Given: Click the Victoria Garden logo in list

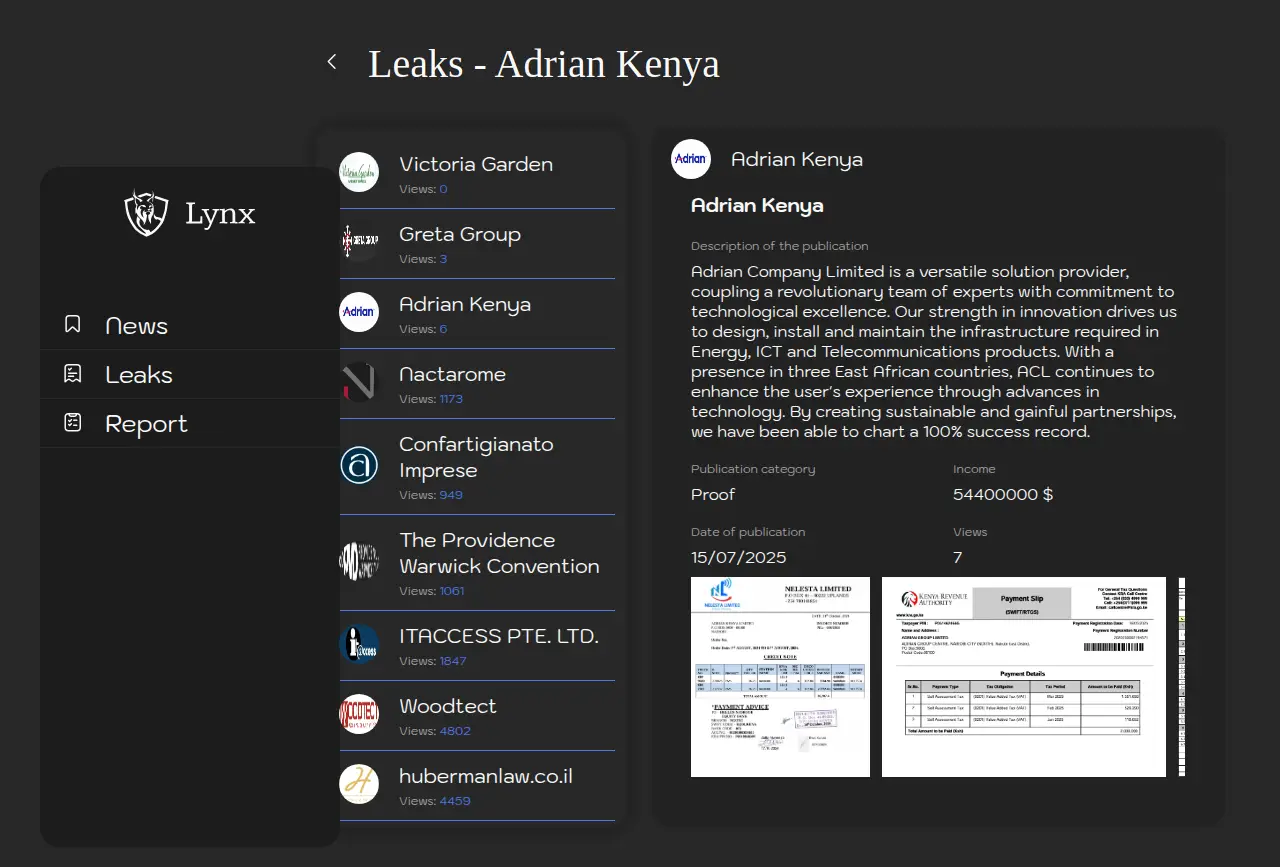Looking at the screenshot, I should point(359,172).
